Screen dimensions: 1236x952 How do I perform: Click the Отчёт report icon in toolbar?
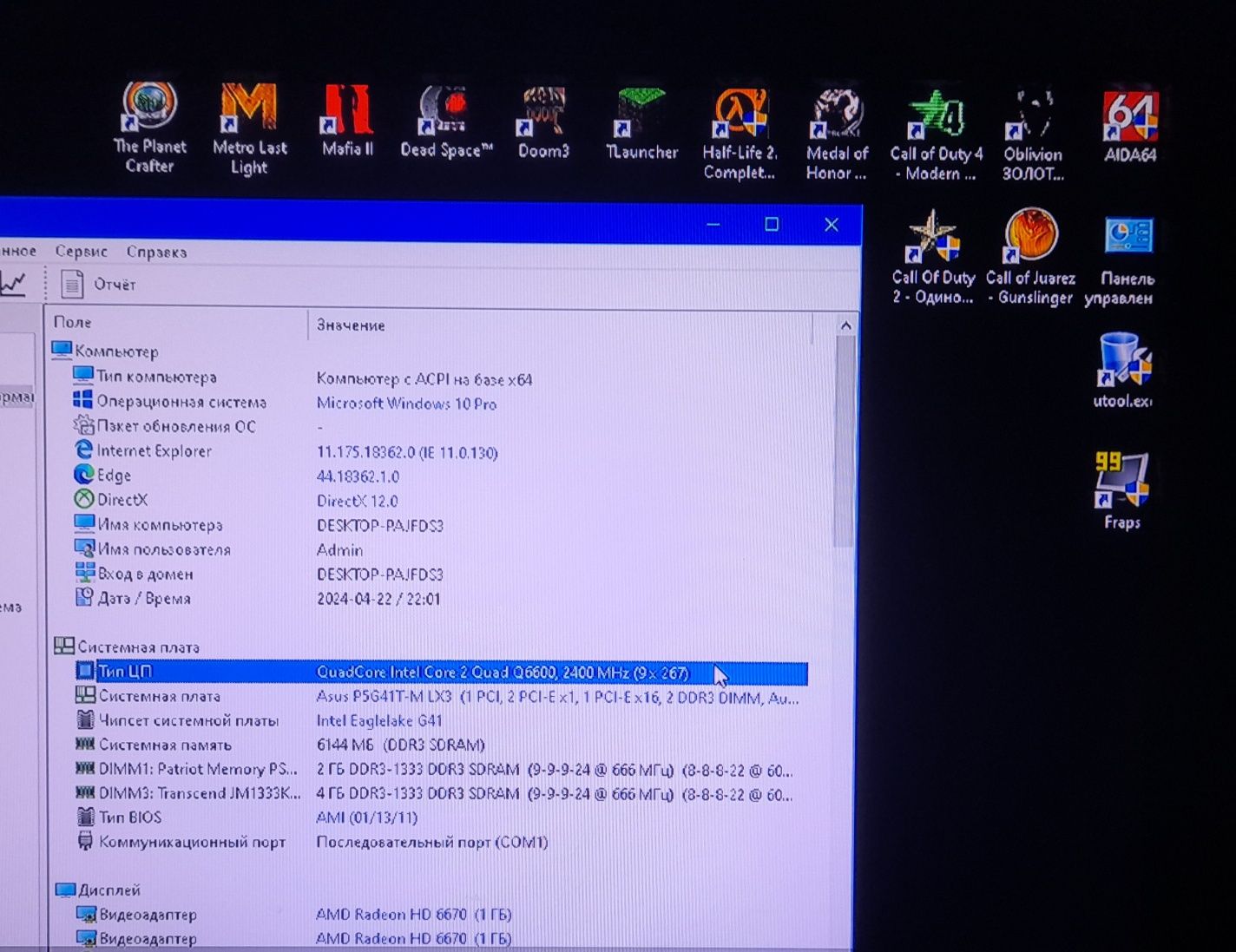[72, 284]
